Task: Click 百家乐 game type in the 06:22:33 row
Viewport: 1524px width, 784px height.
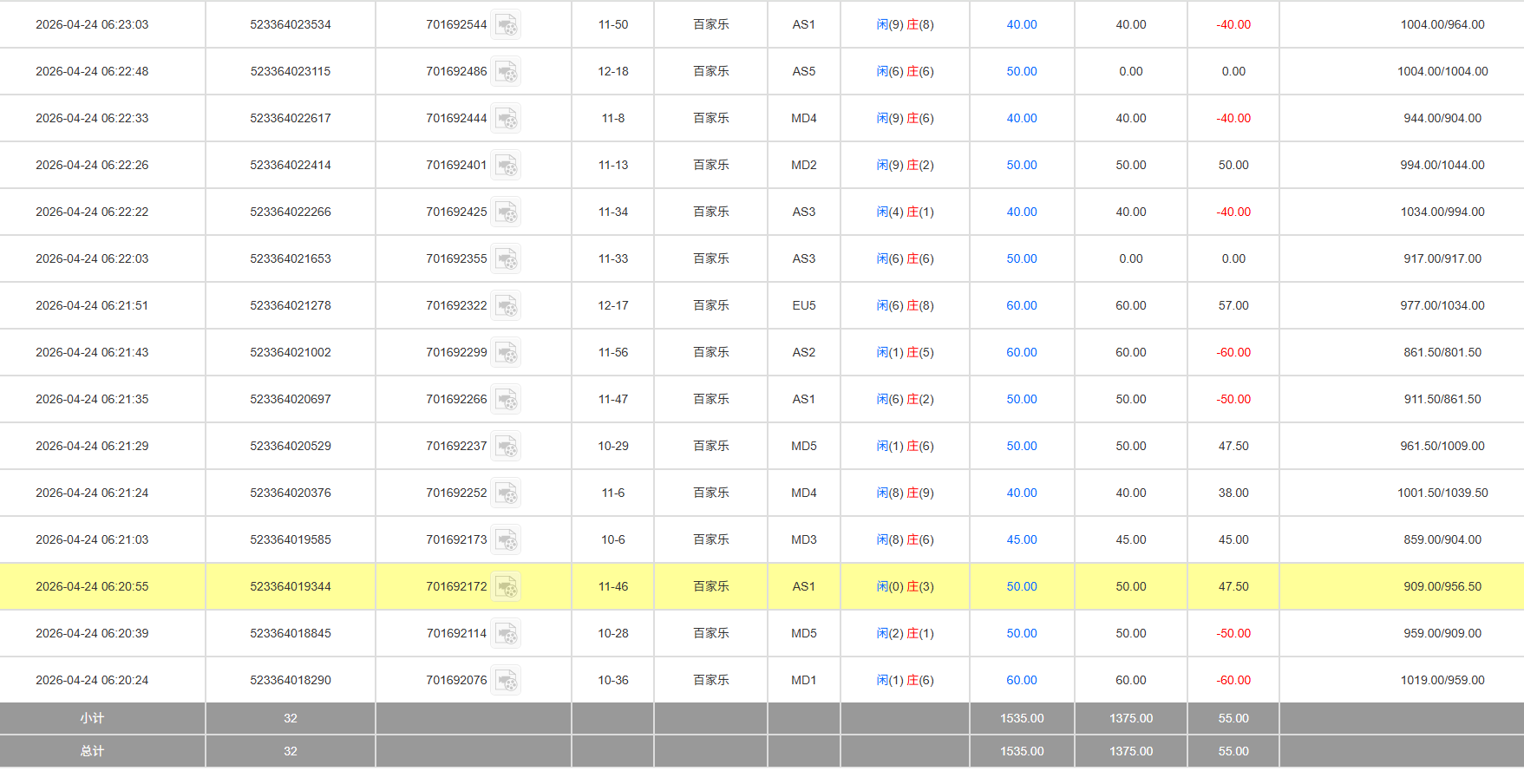Action: [x=711, y=118]
